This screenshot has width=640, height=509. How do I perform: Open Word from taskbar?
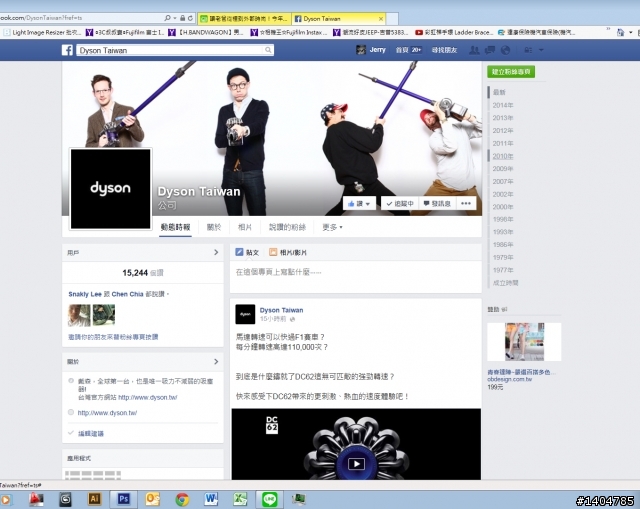point(211,499)
